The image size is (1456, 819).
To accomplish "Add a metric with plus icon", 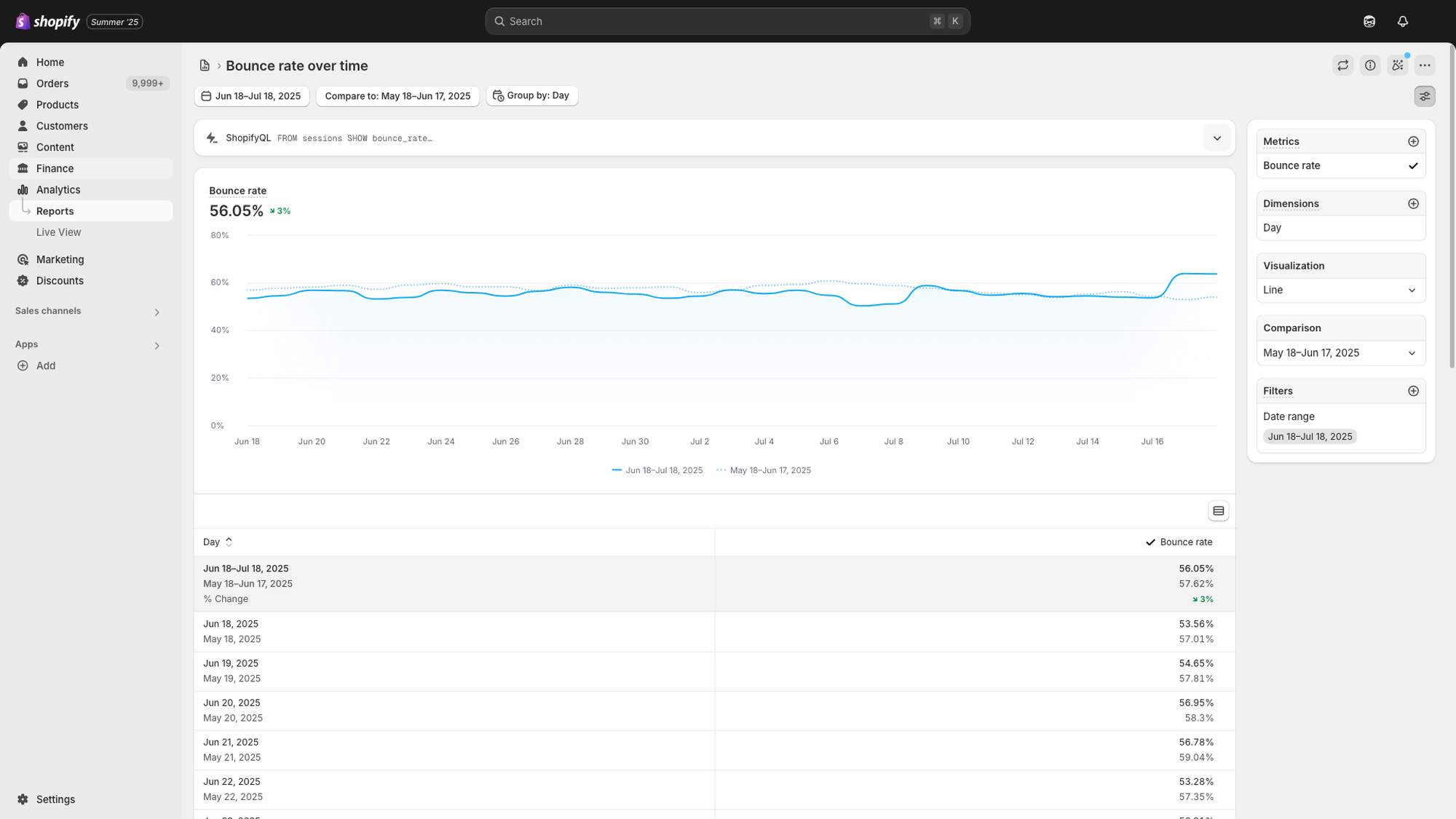I will click(x=1413, y=141).
